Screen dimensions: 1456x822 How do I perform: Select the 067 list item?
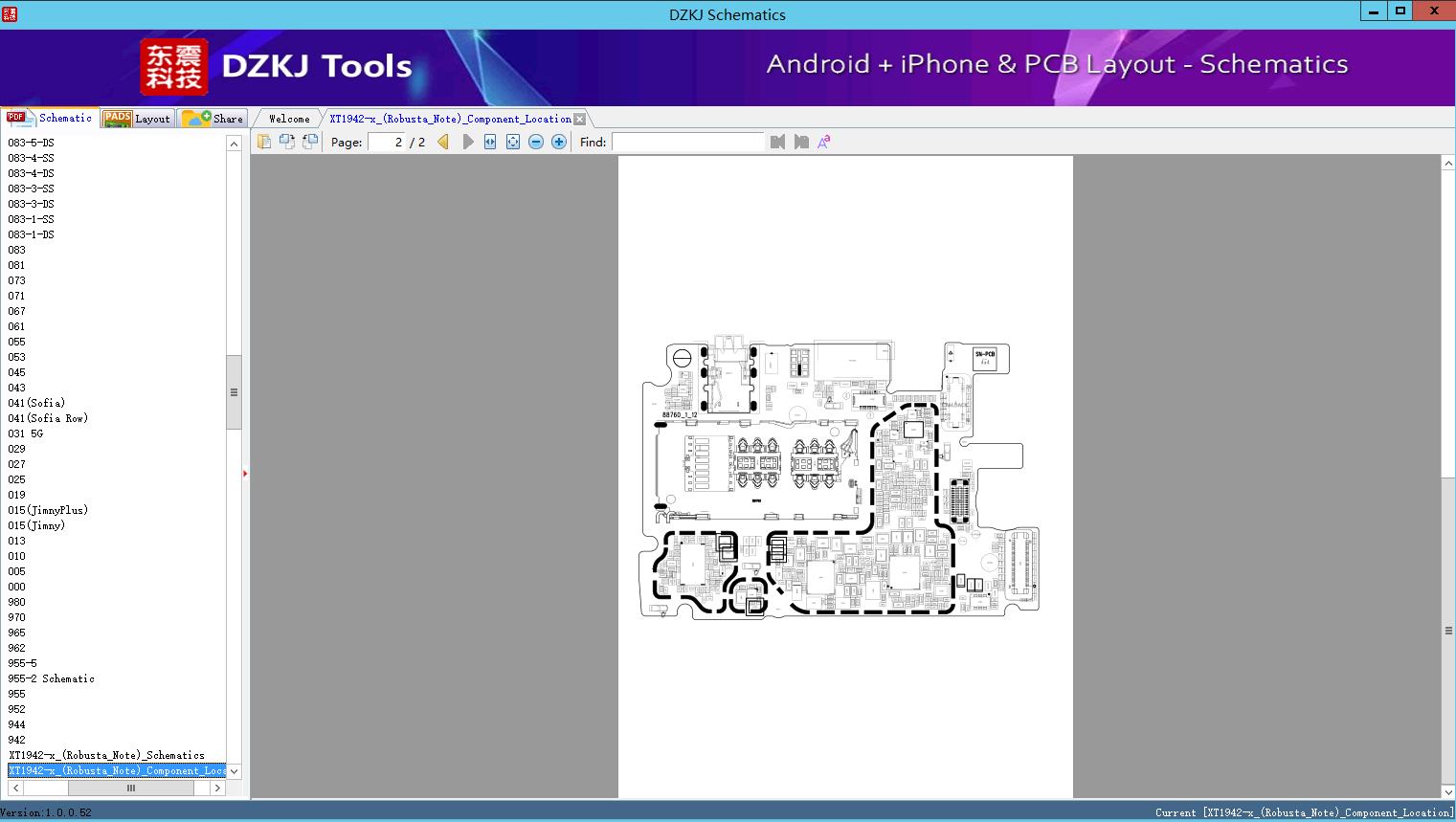(17, 311)
